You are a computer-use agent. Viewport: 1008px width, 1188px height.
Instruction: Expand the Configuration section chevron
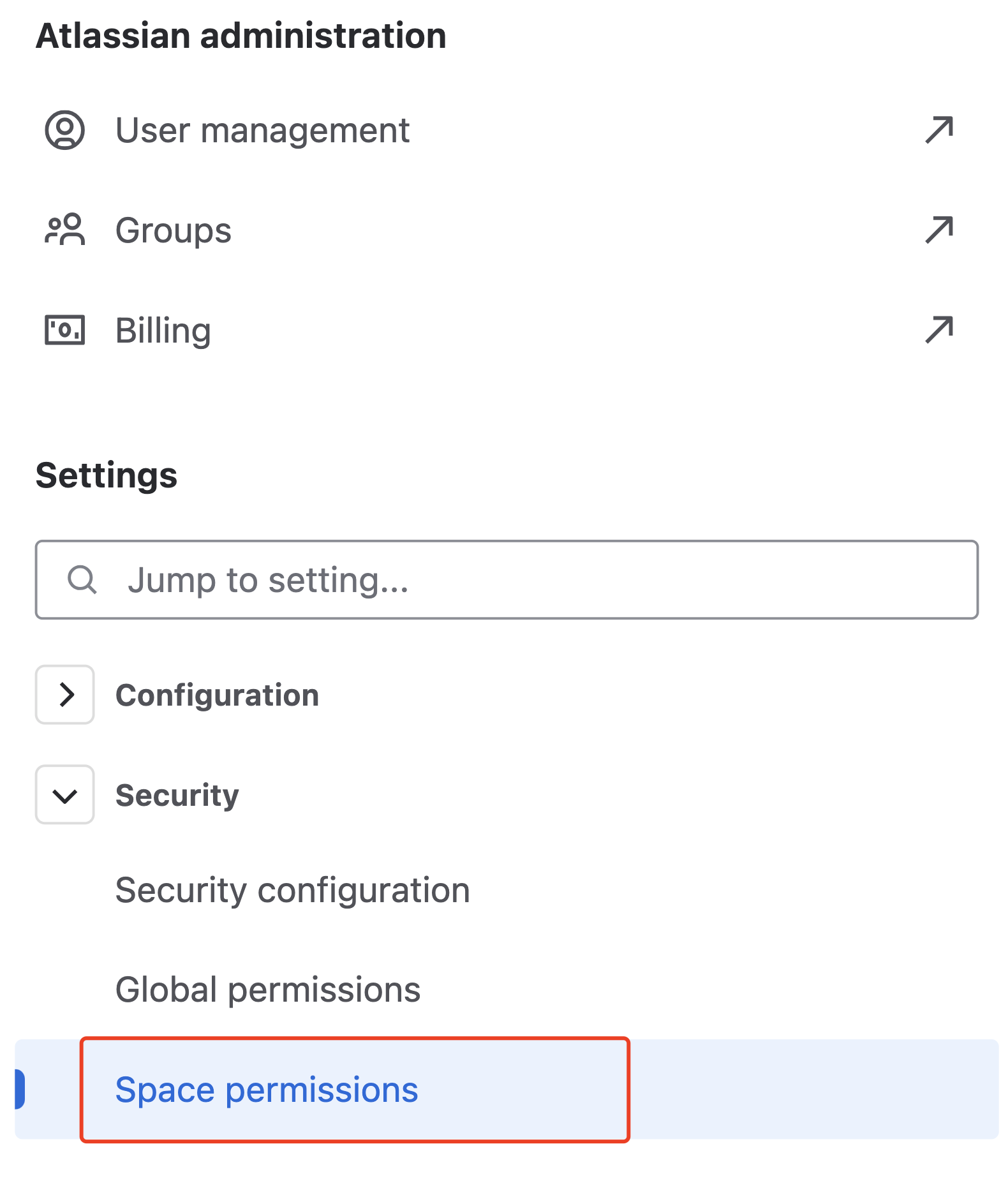pos(65,695)
